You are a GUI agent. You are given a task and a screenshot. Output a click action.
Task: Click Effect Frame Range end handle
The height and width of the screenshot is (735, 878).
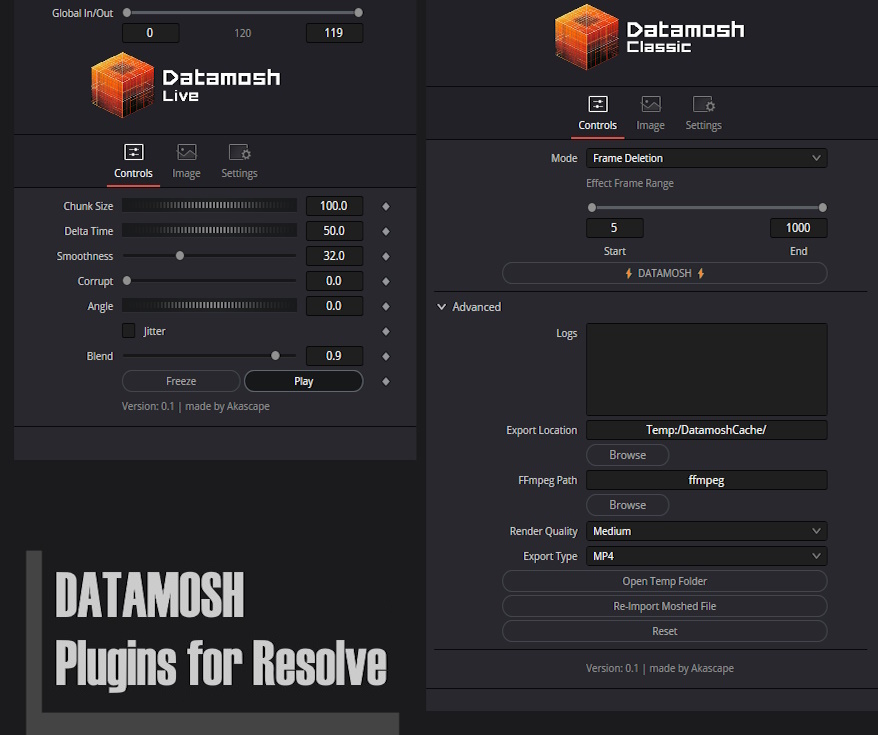823,208
